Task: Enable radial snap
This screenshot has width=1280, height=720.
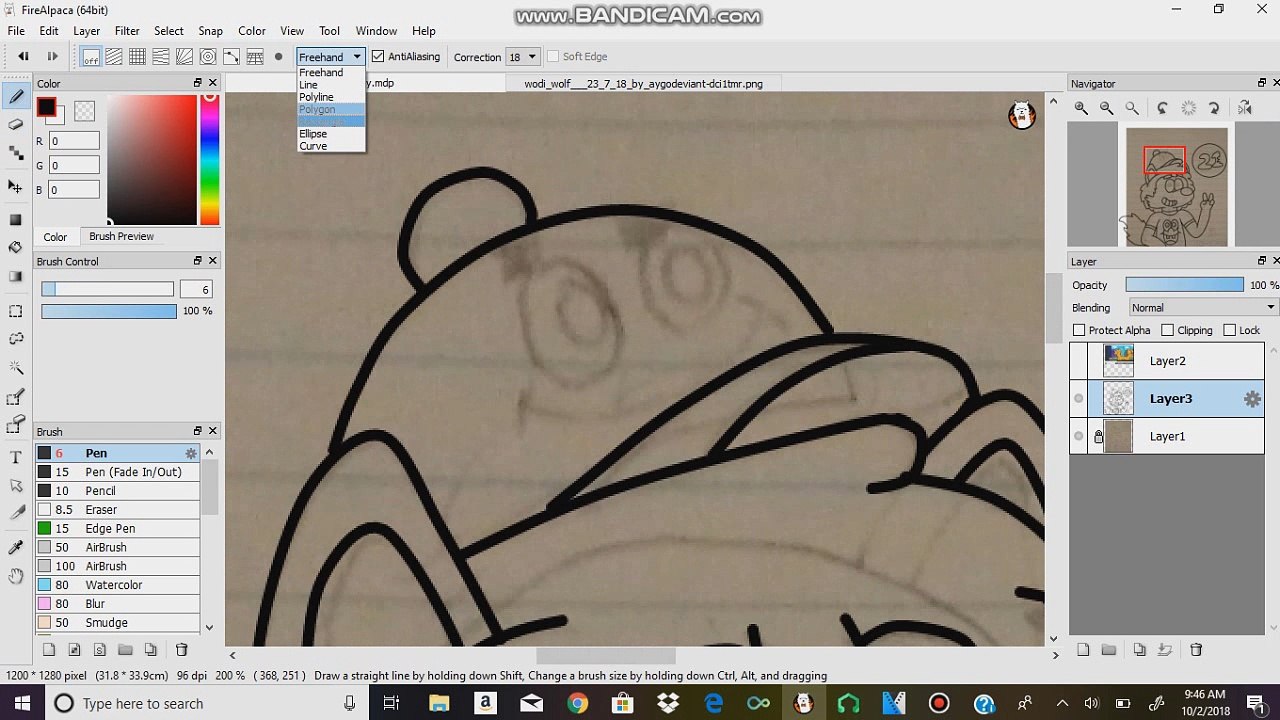Action: click(x=184, y=57)
